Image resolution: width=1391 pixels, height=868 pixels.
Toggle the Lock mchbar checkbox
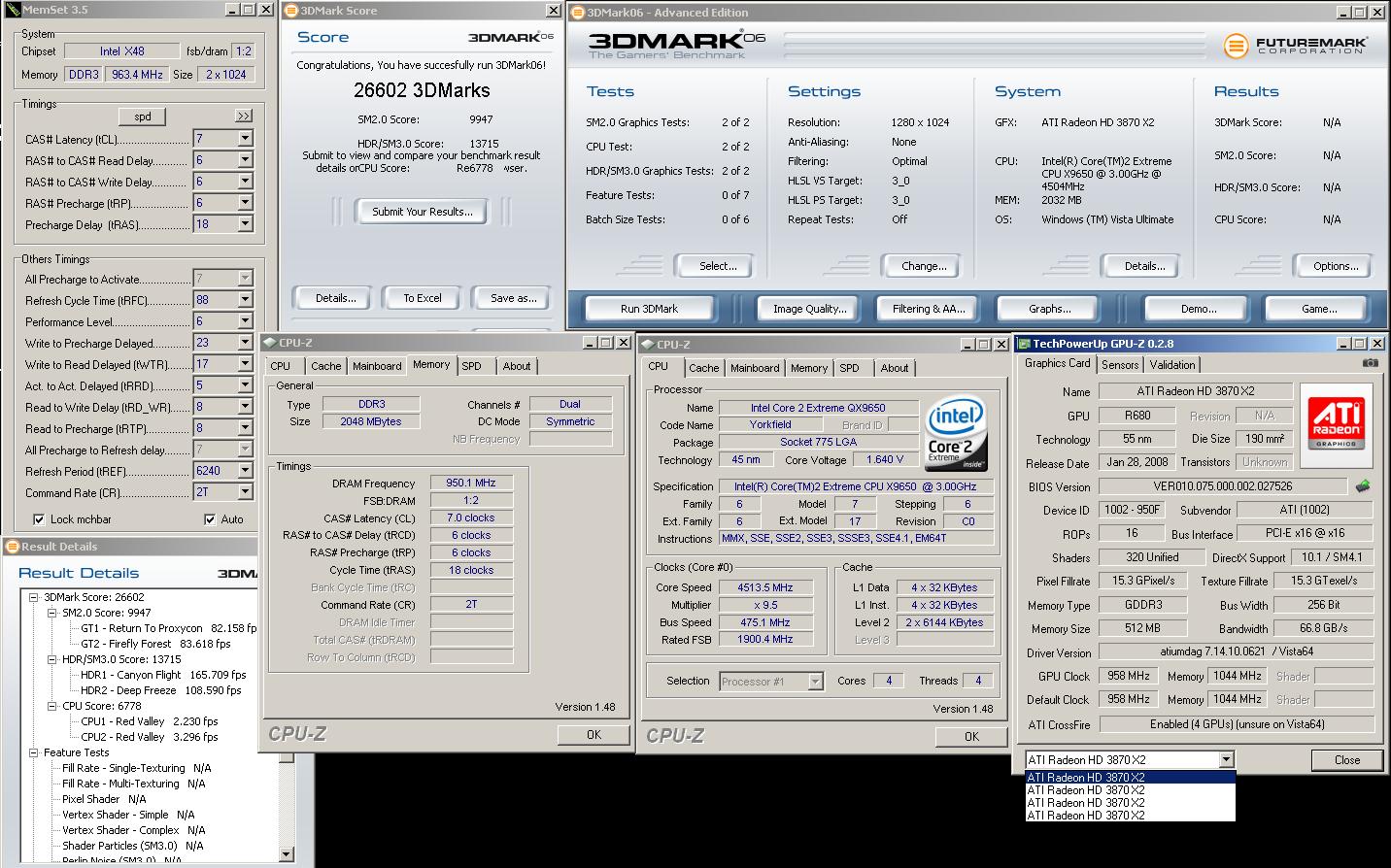[x=40, y=519]
